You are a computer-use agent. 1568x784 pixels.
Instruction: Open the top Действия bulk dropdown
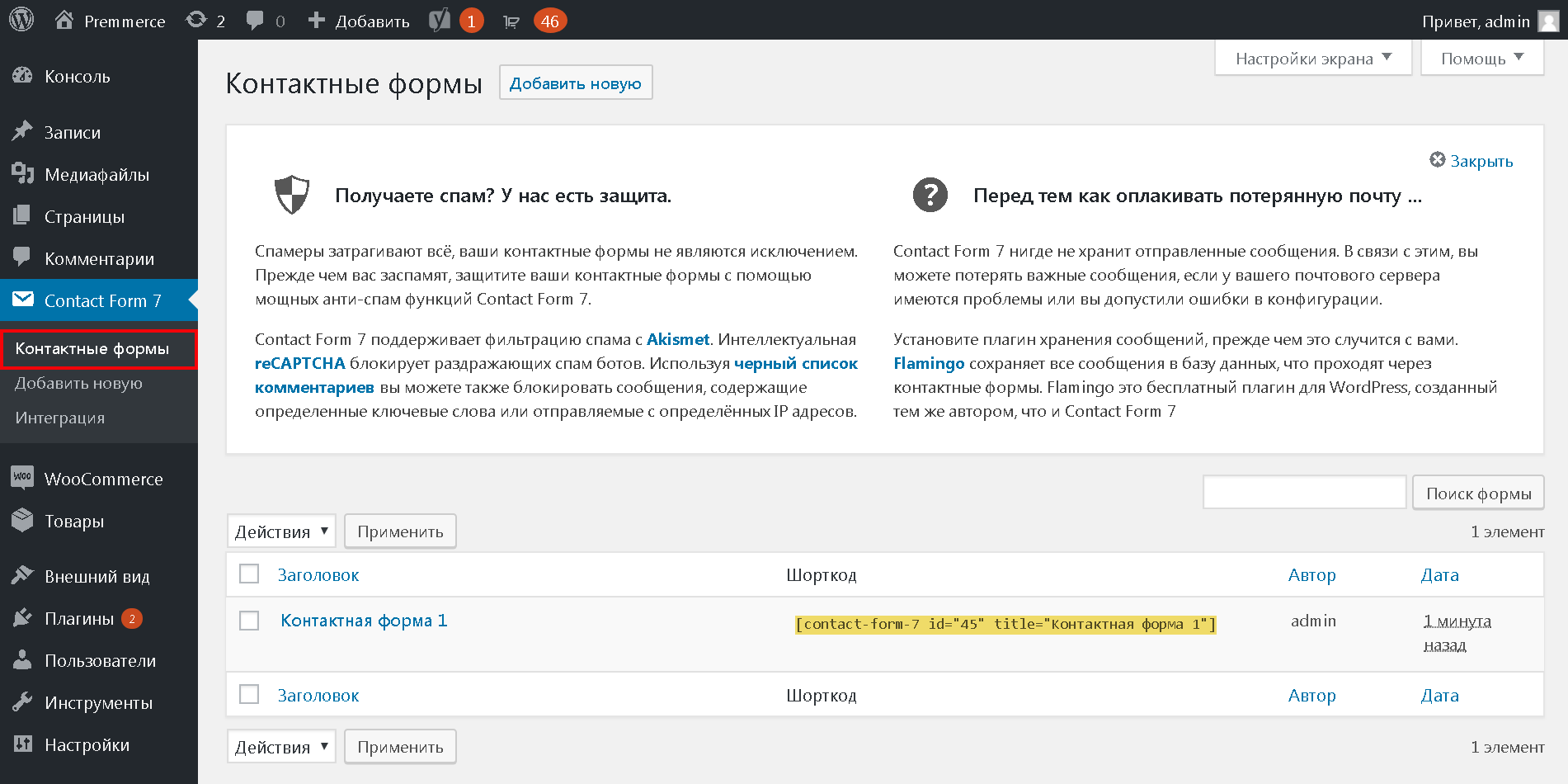(x=281, y=531)
